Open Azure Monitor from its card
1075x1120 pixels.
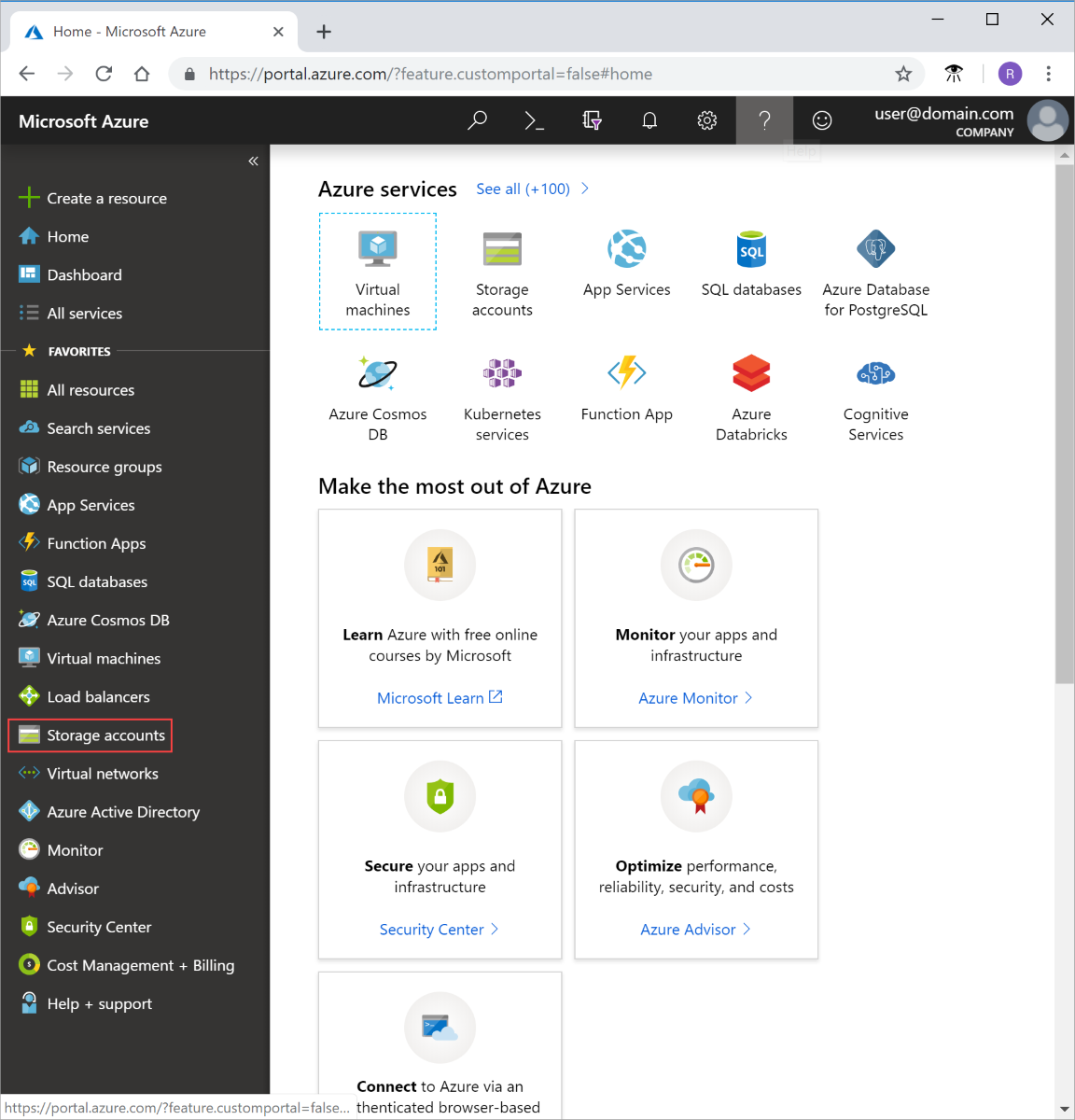pos(689,697)
